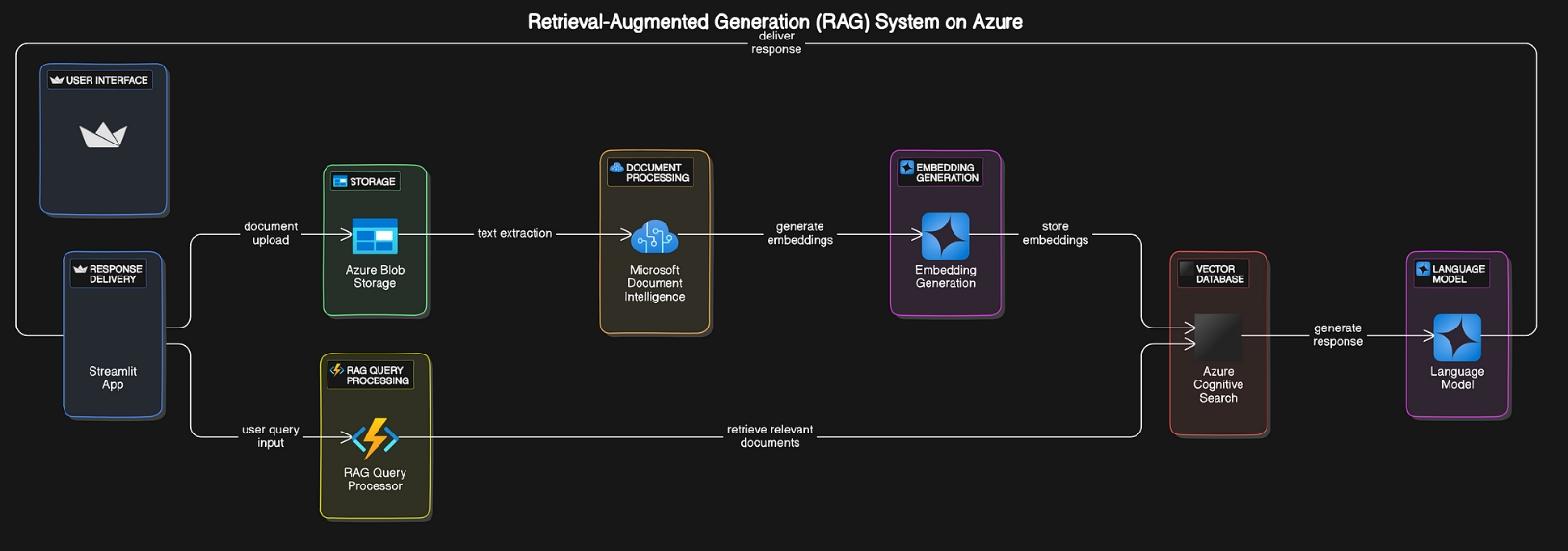Click the 'store embeddings' edge label
Screen dimensions: 1568x551
[1056, 233]
